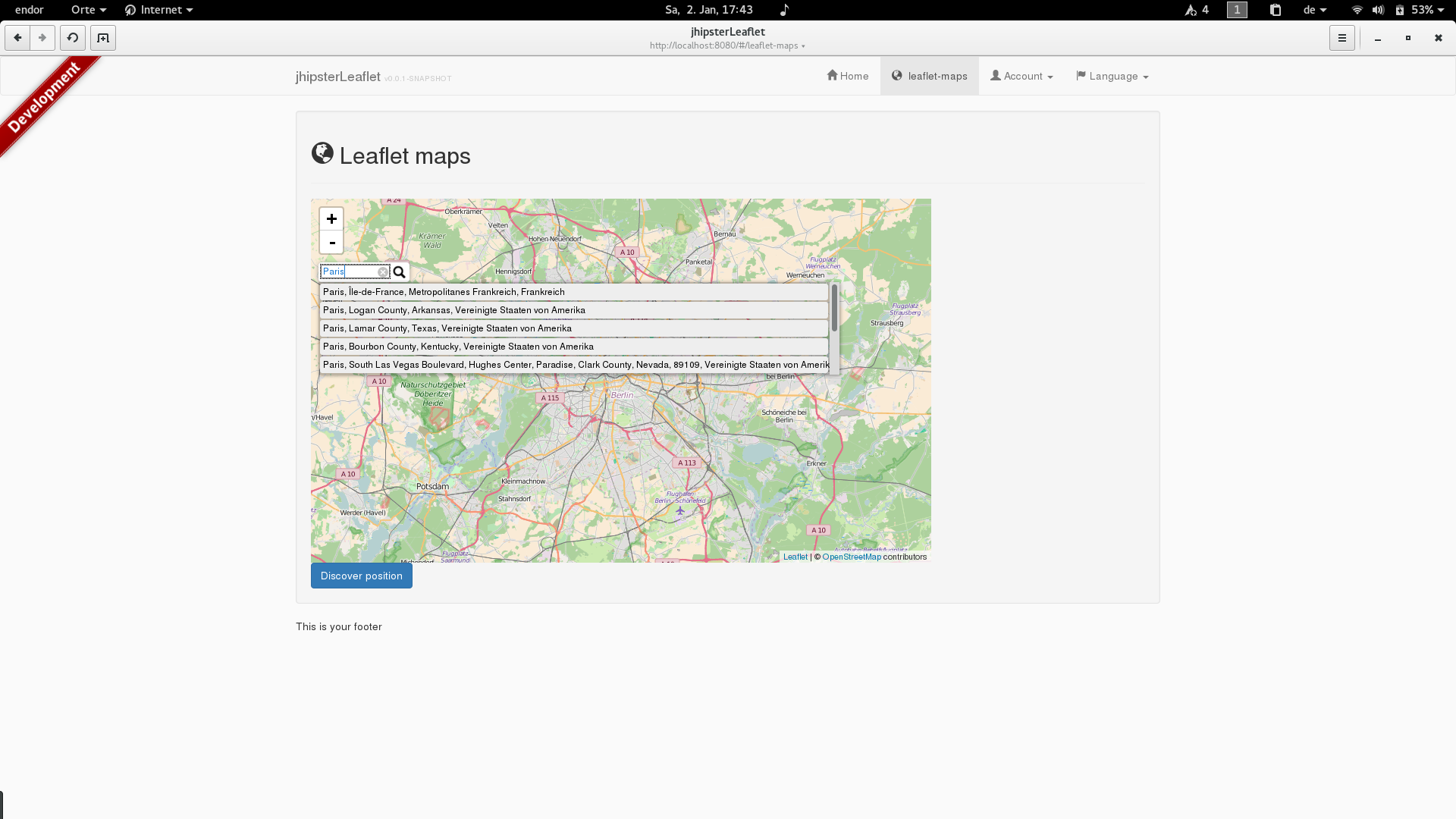Screen dimensions: 1456x819
Task: Click the Paris search input field
Action: (x=349, y=272)
